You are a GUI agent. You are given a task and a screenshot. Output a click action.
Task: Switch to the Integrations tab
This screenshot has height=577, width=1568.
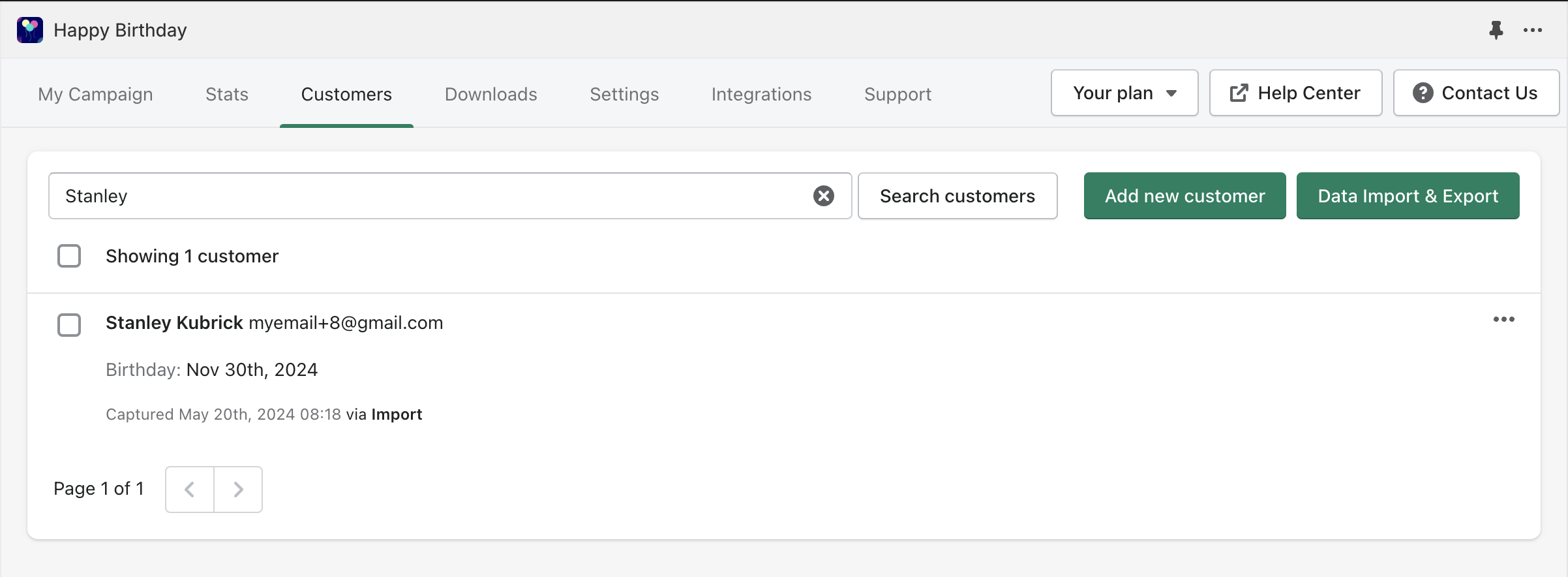pyautogui.click(x=761, y=94)
